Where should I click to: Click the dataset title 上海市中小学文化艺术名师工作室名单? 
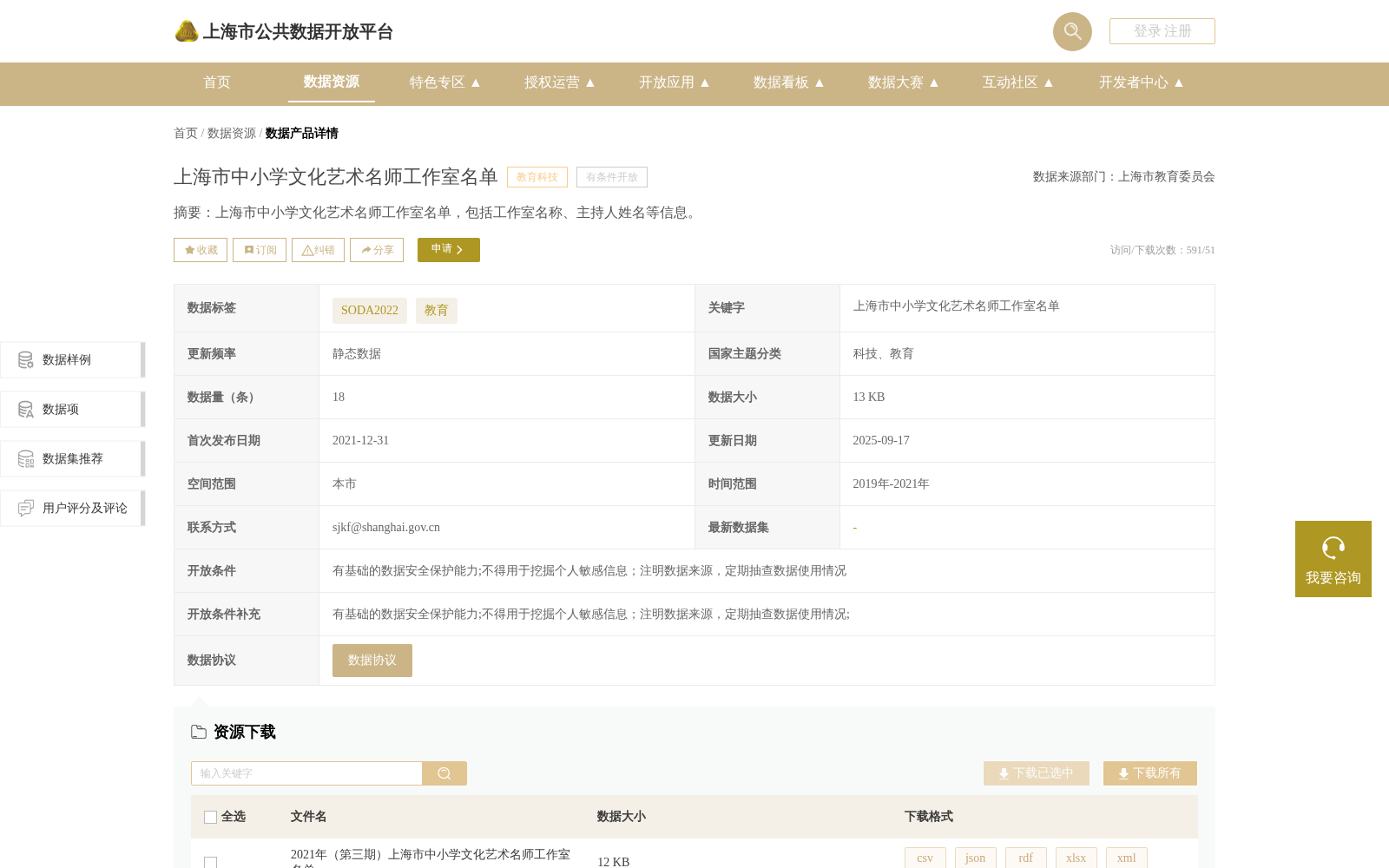pyautogui.click(x=336, y=177)
